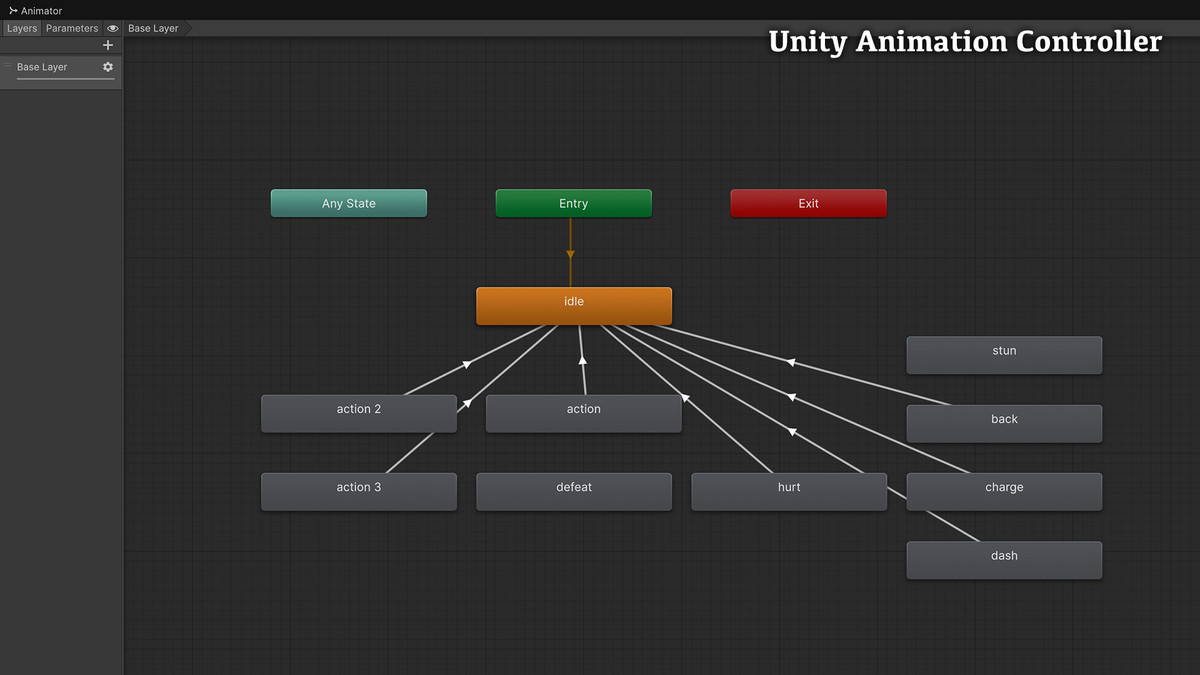Image resolution: width=1200 pixels, height=675 pixels.
Task: Add a new layer using the plus icon
Action: click(x=107, y=44)
